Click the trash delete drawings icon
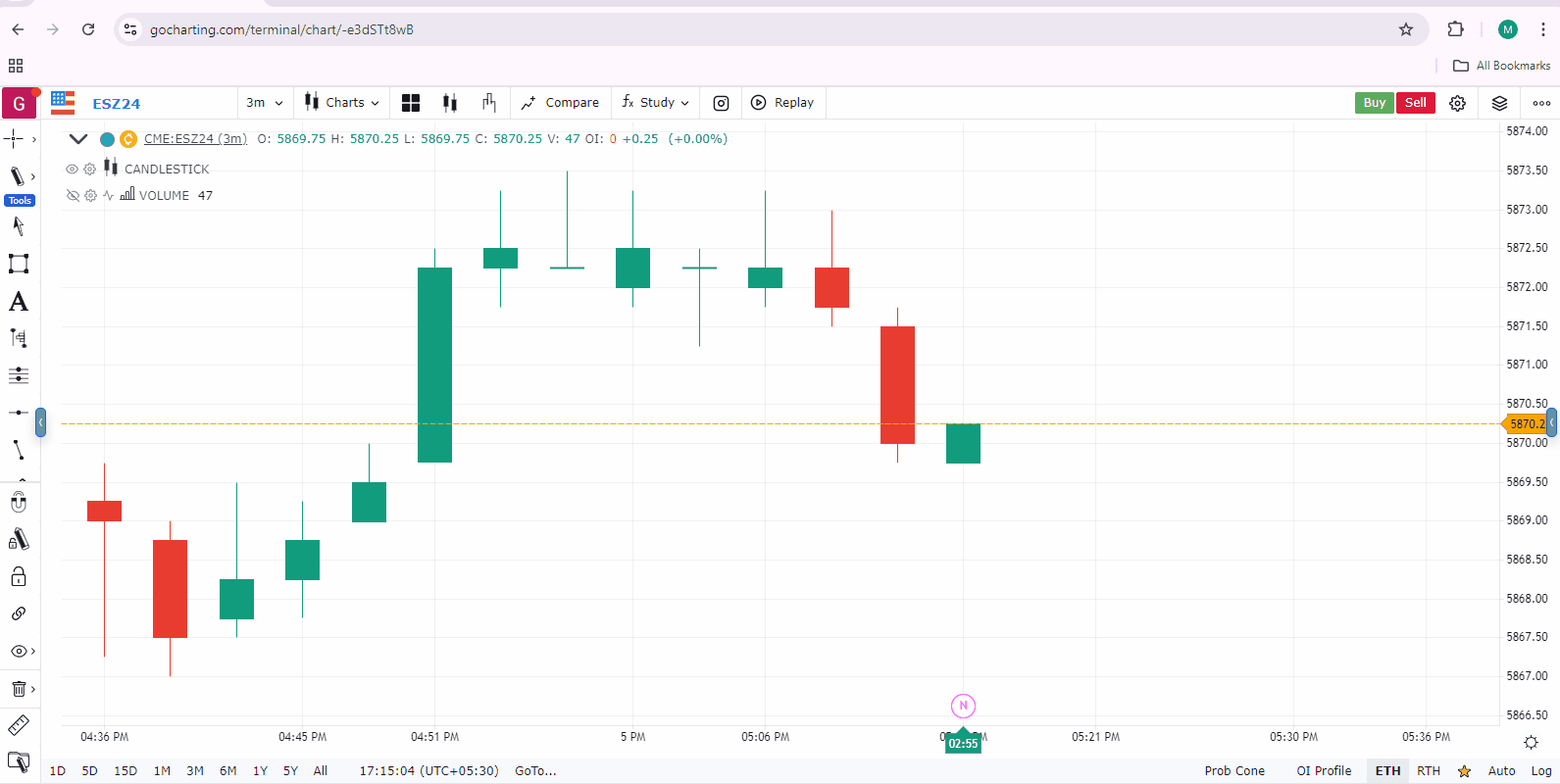1560x784 pixels. [x=19, y=689]
